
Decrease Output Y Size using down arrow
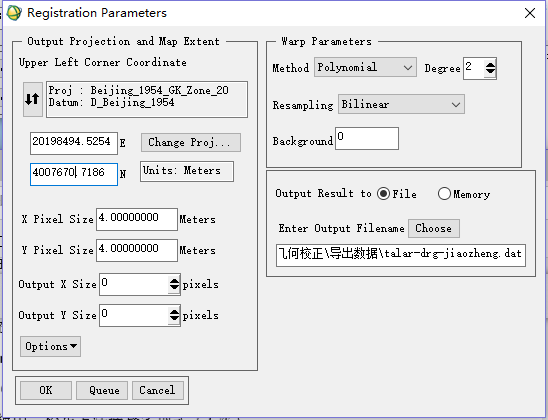pyautogui.click(x=174, y=319)
